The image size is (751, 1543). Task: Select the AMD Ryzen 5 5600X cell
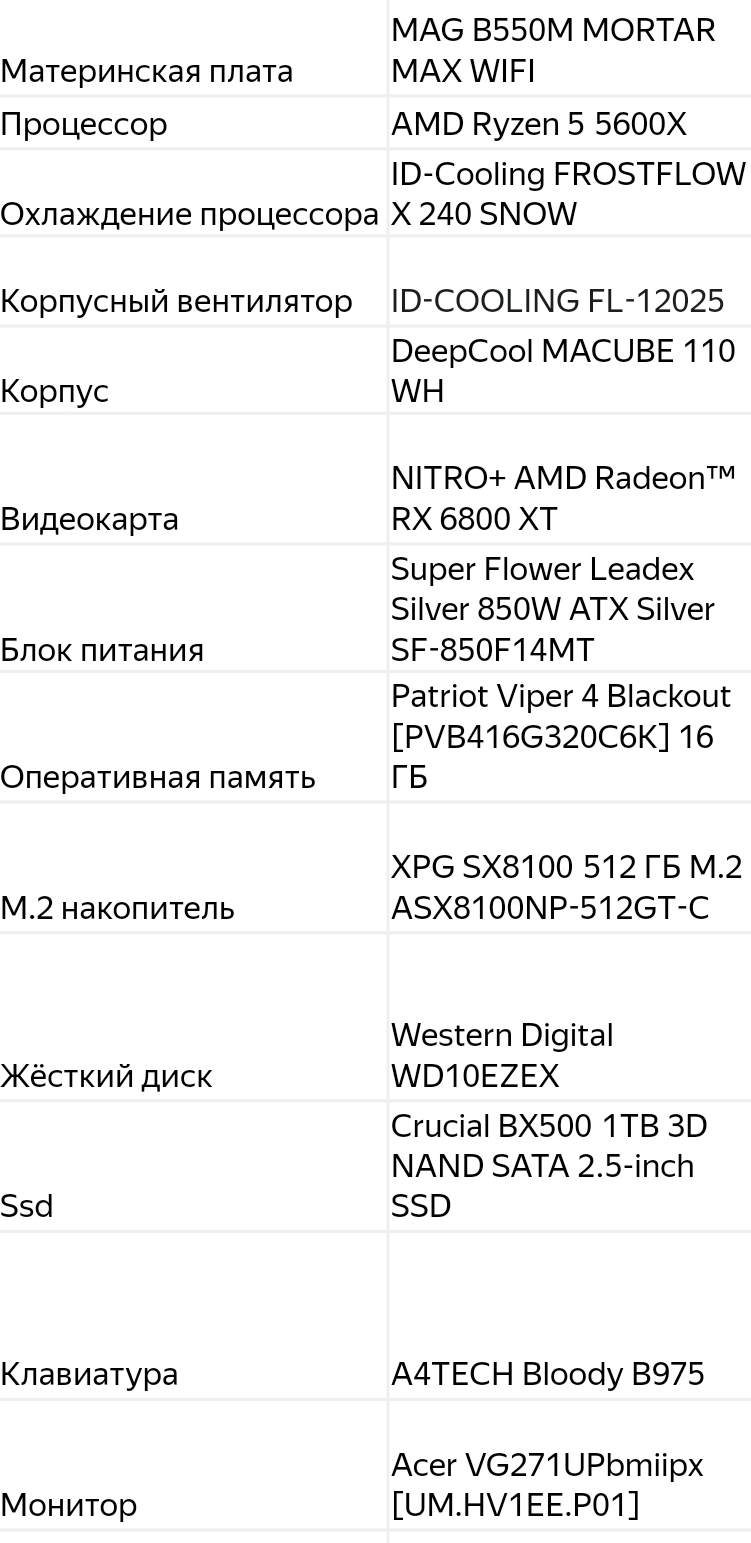pos(539,125)
